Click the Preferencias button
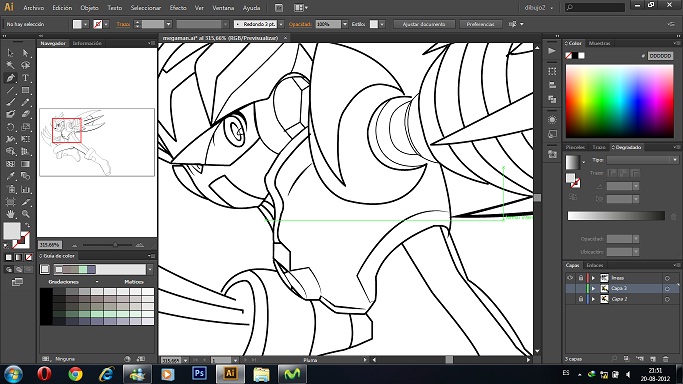 coord(480,24)
